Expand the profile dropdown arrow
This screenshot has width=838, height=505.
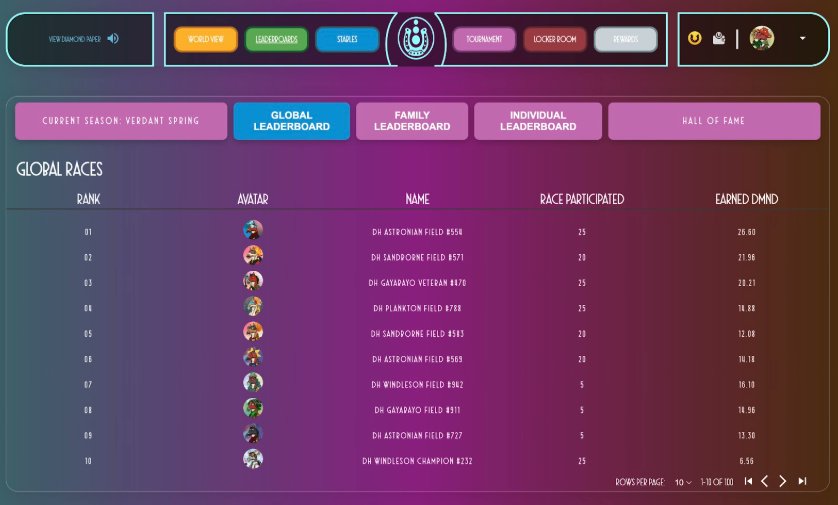(x=802, y=38)
